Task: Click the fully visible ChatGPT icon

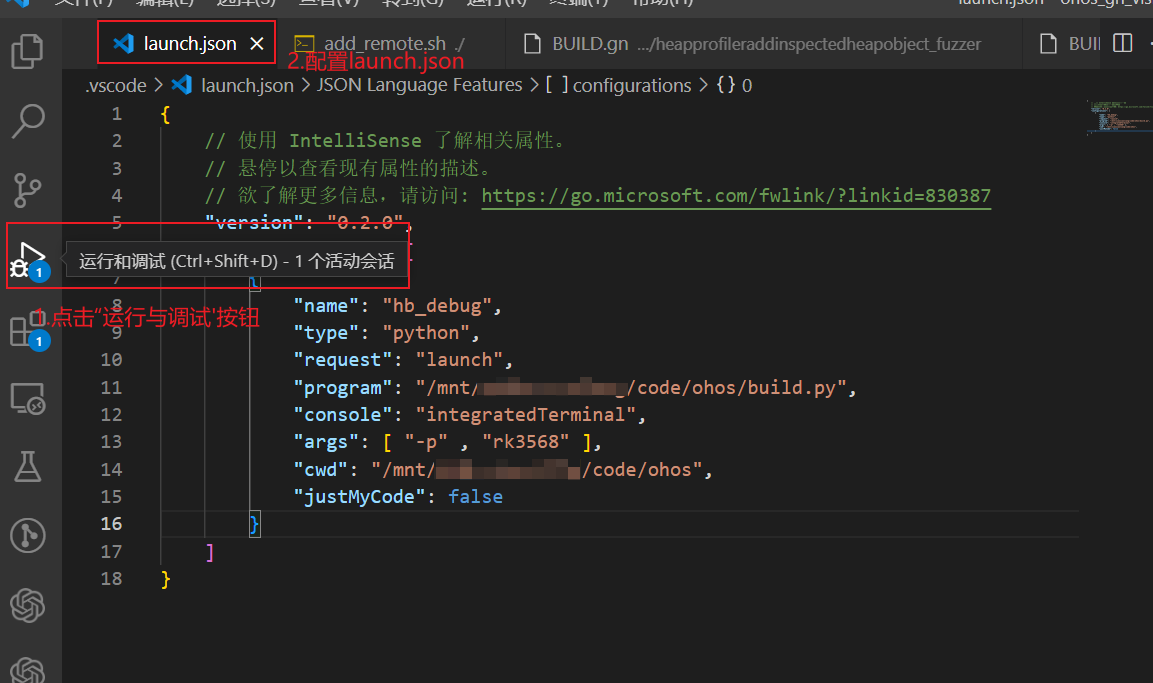Action: [27, 605]
